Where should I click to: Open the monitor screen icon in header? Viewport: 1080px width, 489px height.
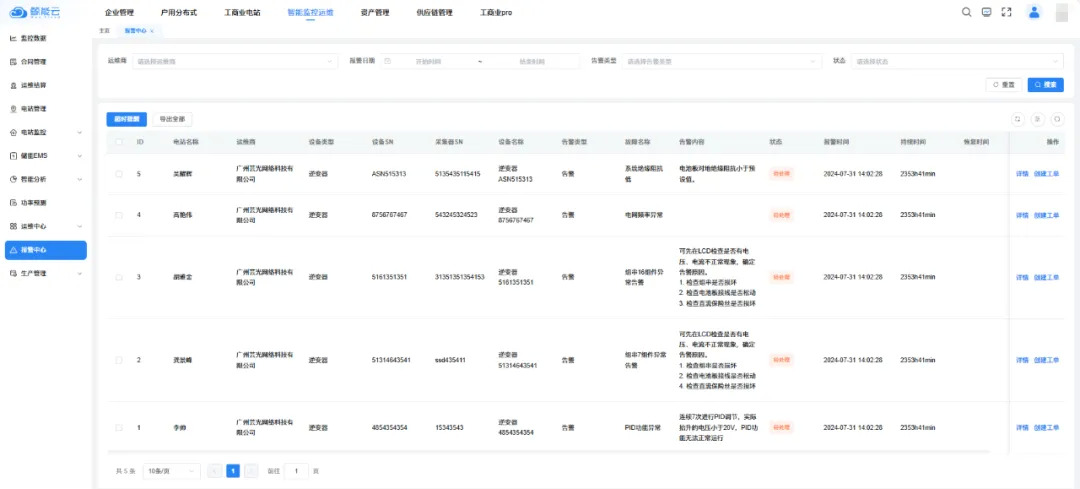pos(986,12)
